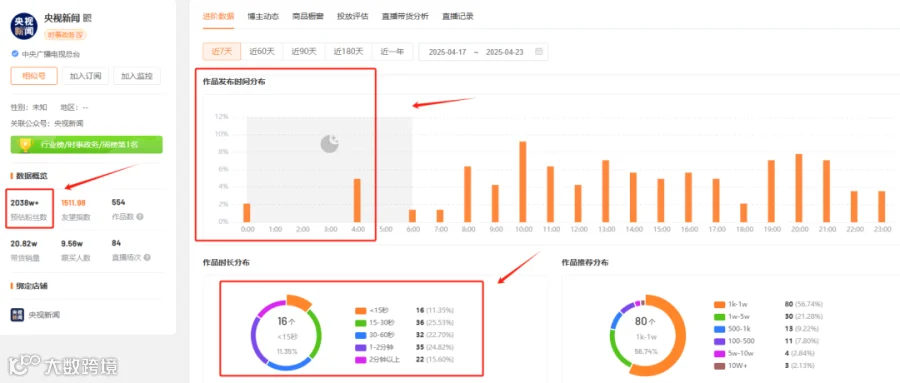Image resolution: width=900 pixels, height=383 pixels.
Task: Click the start date 2025-04-17 field
Action: pyautogui.click(x=447, y=52)
